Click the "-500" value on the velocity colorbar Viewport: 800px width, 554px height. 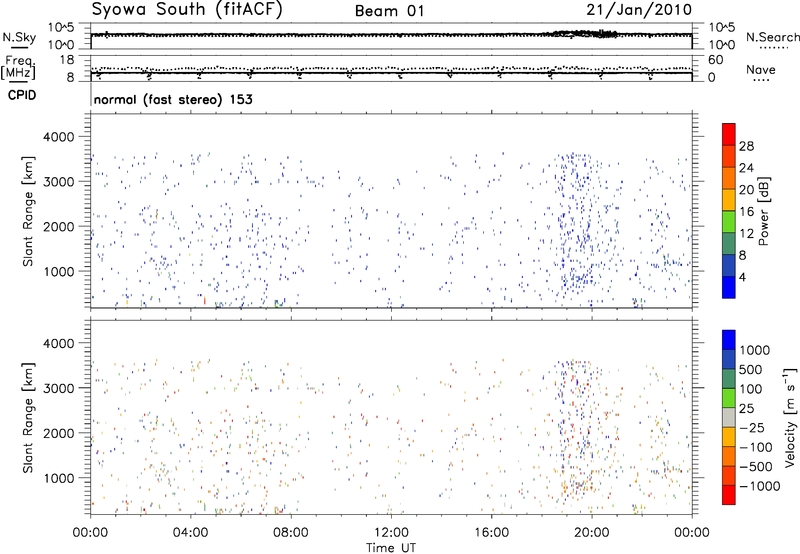point(756,467)
